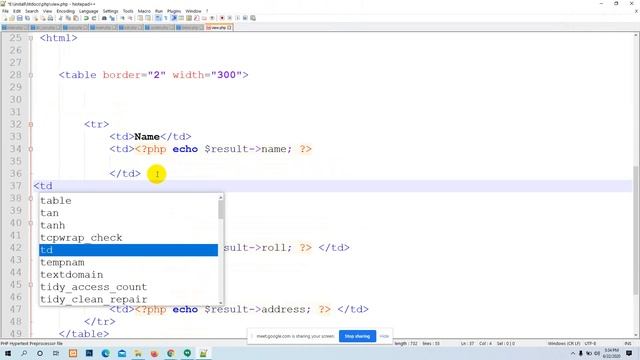Choose "tidy_access_count" in the autocomplete list
The width and height of the screenshot is (640, 360).
coord(128,287)
